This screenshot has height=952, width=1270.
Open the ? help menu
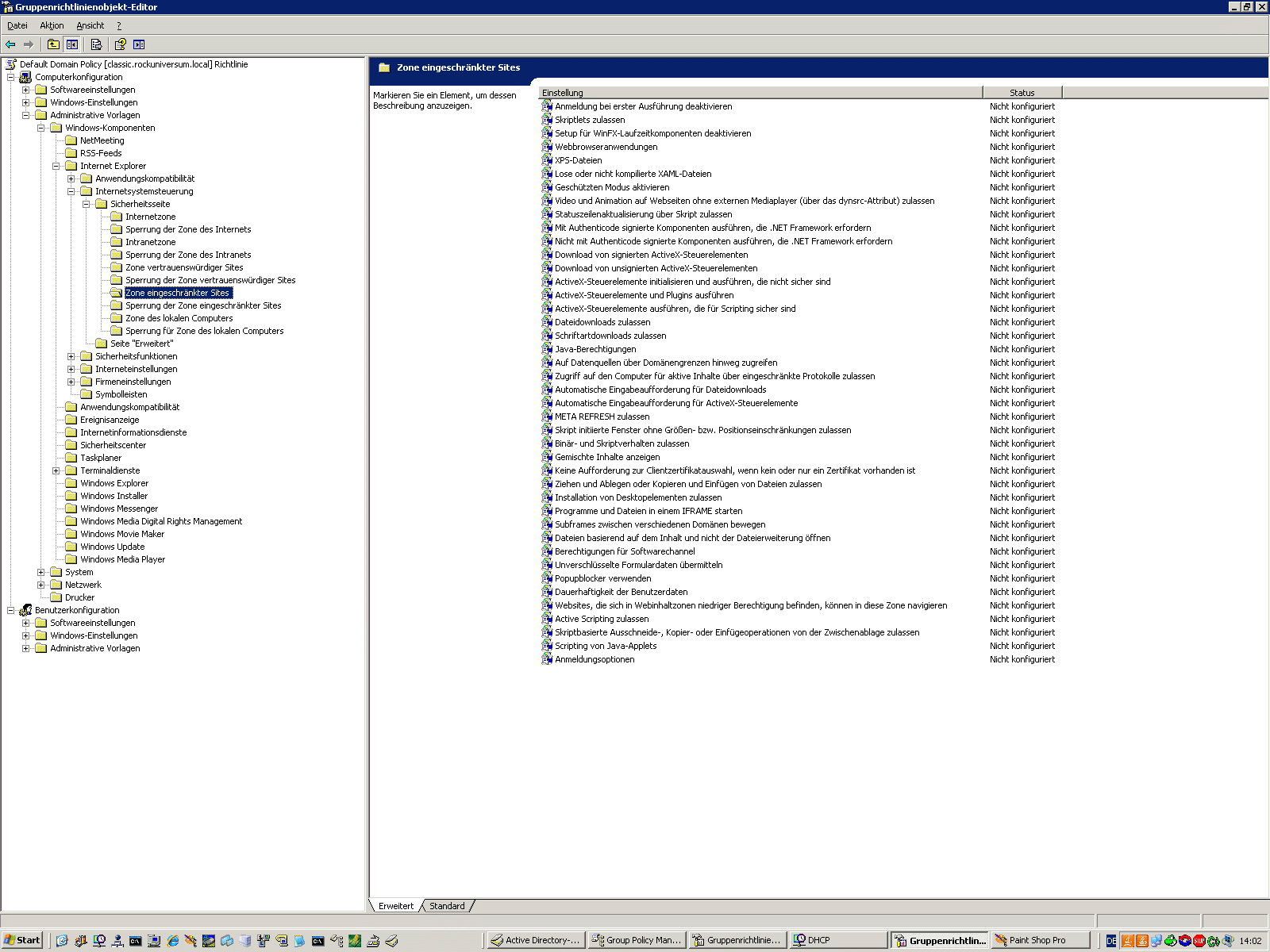[x=119, y=25]
